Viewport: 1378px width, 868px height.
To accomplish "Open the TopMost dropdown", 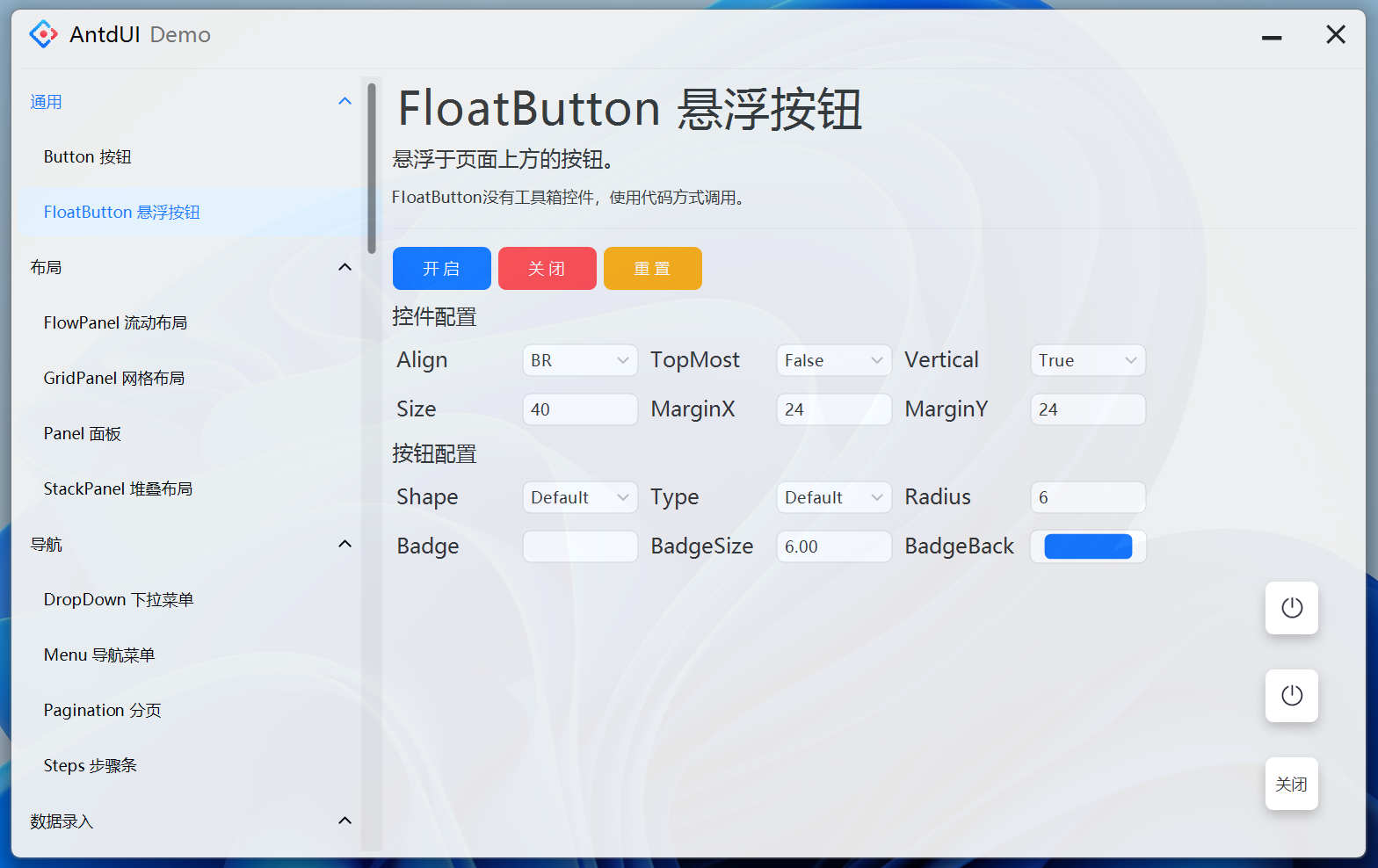I will click(x=833, y=360).
